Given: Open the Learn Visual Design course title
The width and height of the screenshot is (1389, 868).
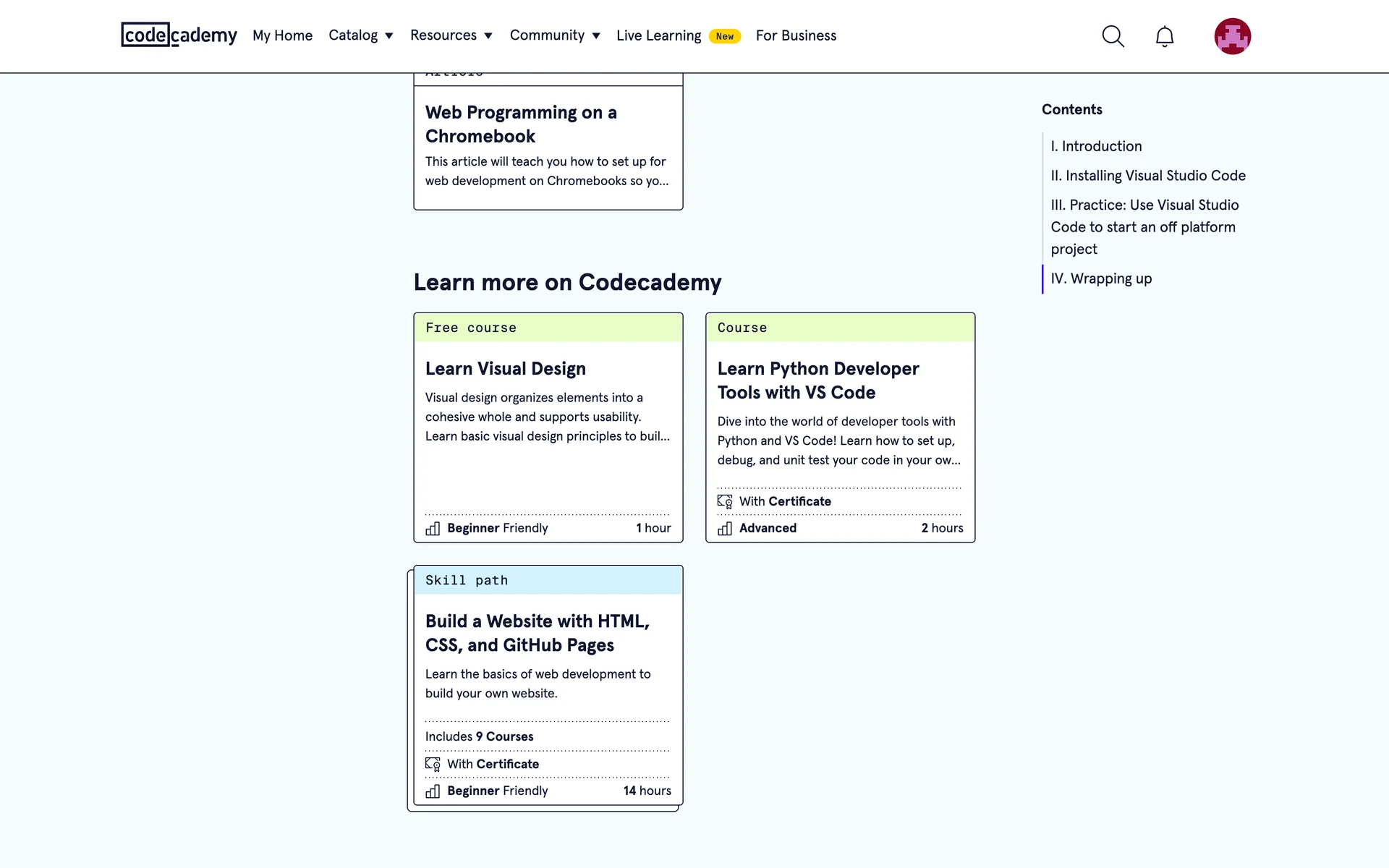Looking at the screenshot, I should click(x=505, y=369).
